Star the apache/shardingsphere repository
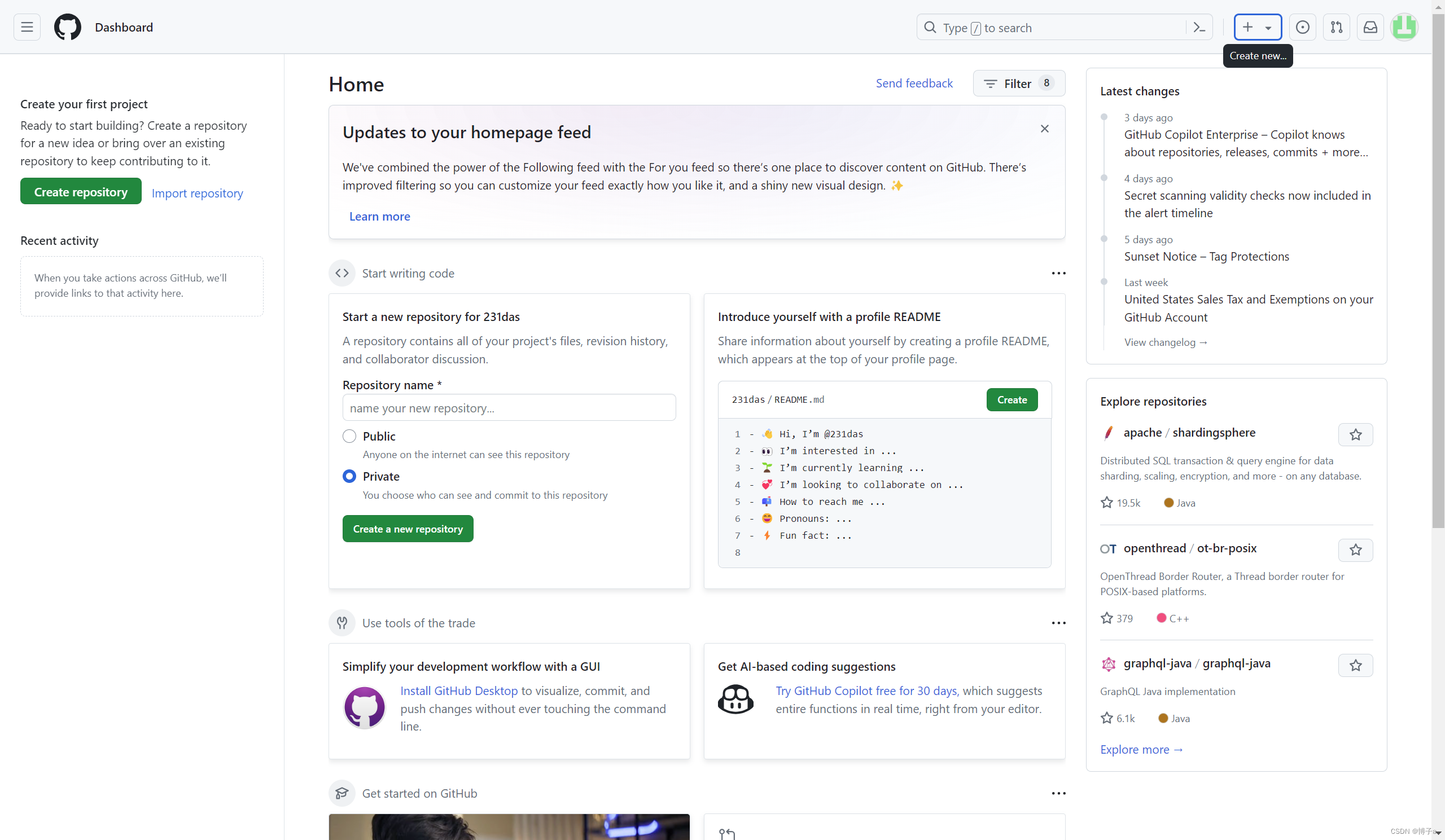The image size is (1445, 840). coord(1355,434)
